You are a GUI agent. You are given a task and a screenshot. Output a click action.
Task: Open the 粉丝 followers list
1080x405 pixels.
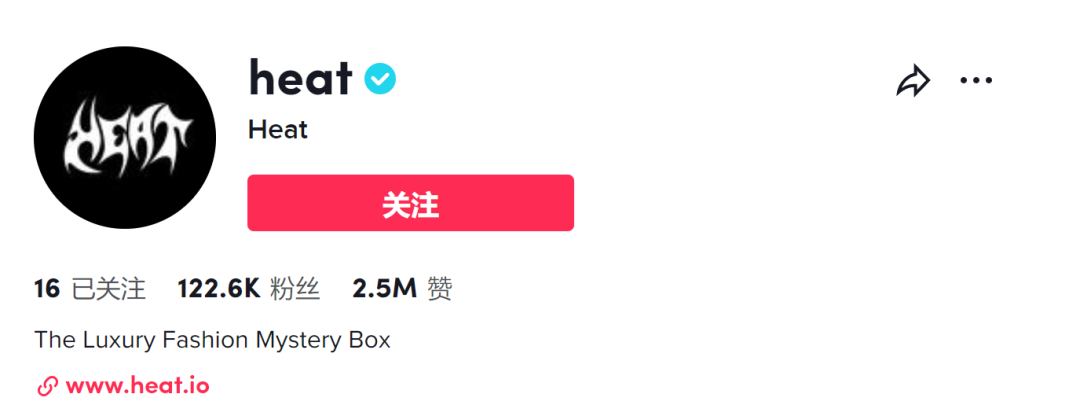296,290
